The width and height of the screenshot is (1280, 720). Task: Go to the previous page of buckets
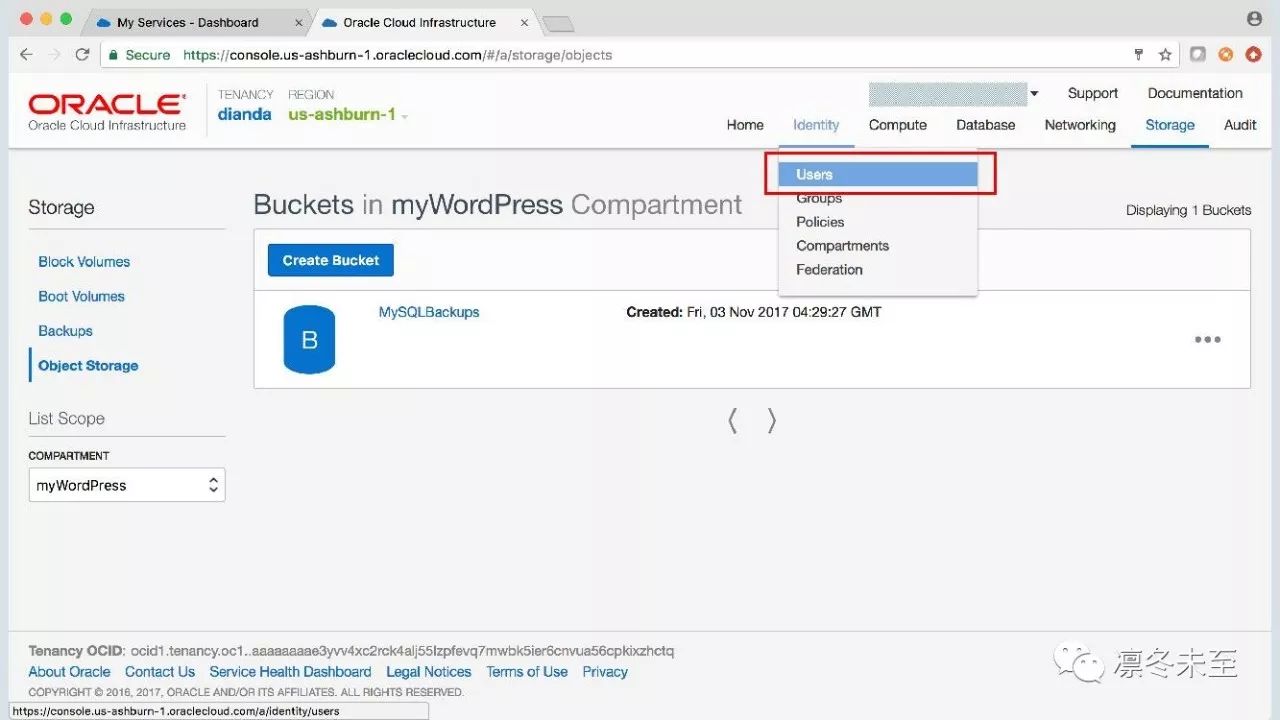click(x=733, y=421)
